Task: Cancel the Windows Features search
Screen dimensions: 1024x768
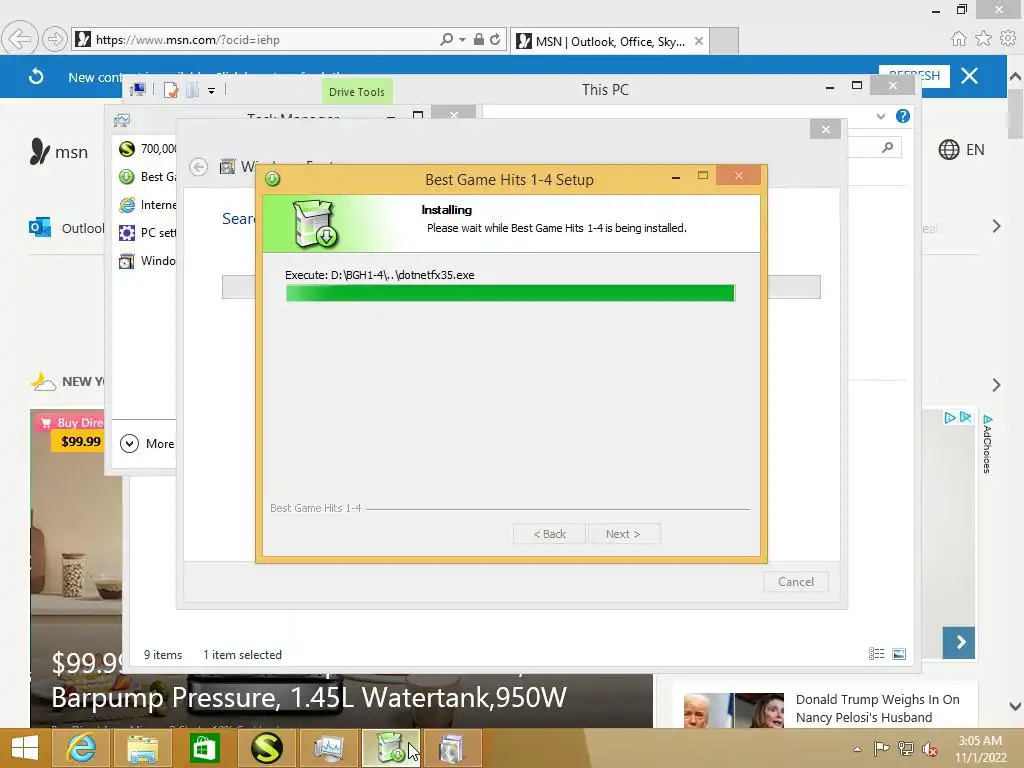Action: tap(795, 582)
